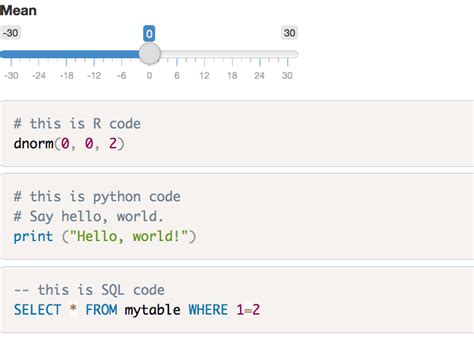Click the slider track at tick -6
Image resolution: width=474 pixels, height=363 pixels.
tap(122, 54)
